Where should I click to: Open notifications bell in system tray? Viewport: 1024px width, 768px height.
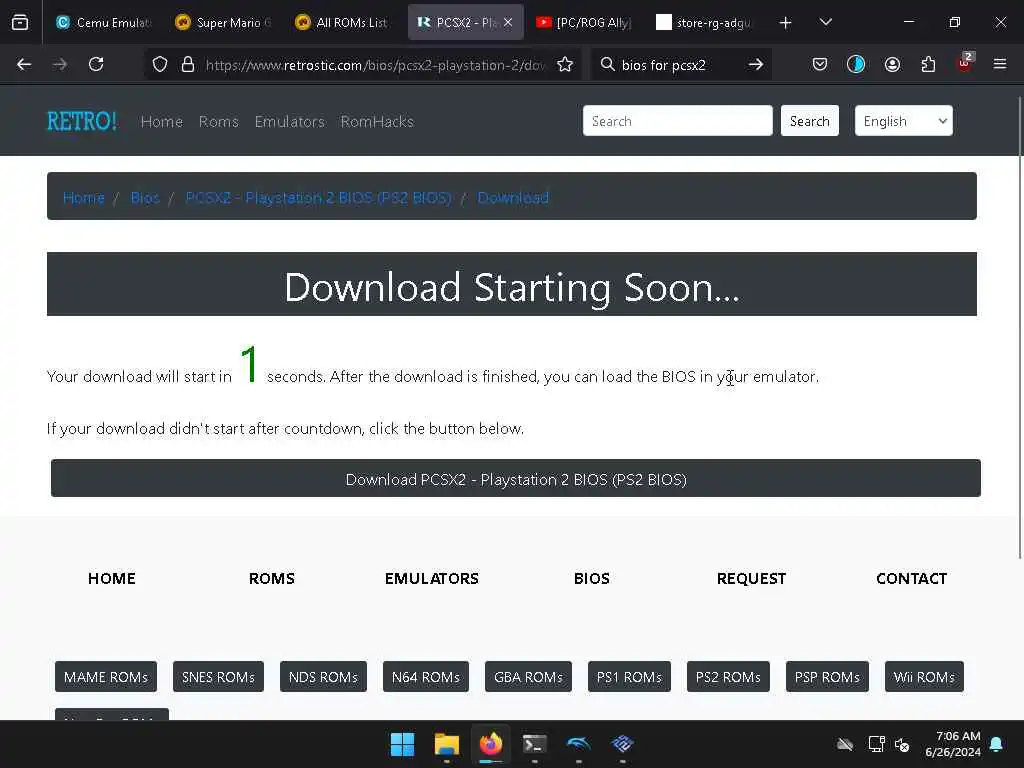[997, 744]
